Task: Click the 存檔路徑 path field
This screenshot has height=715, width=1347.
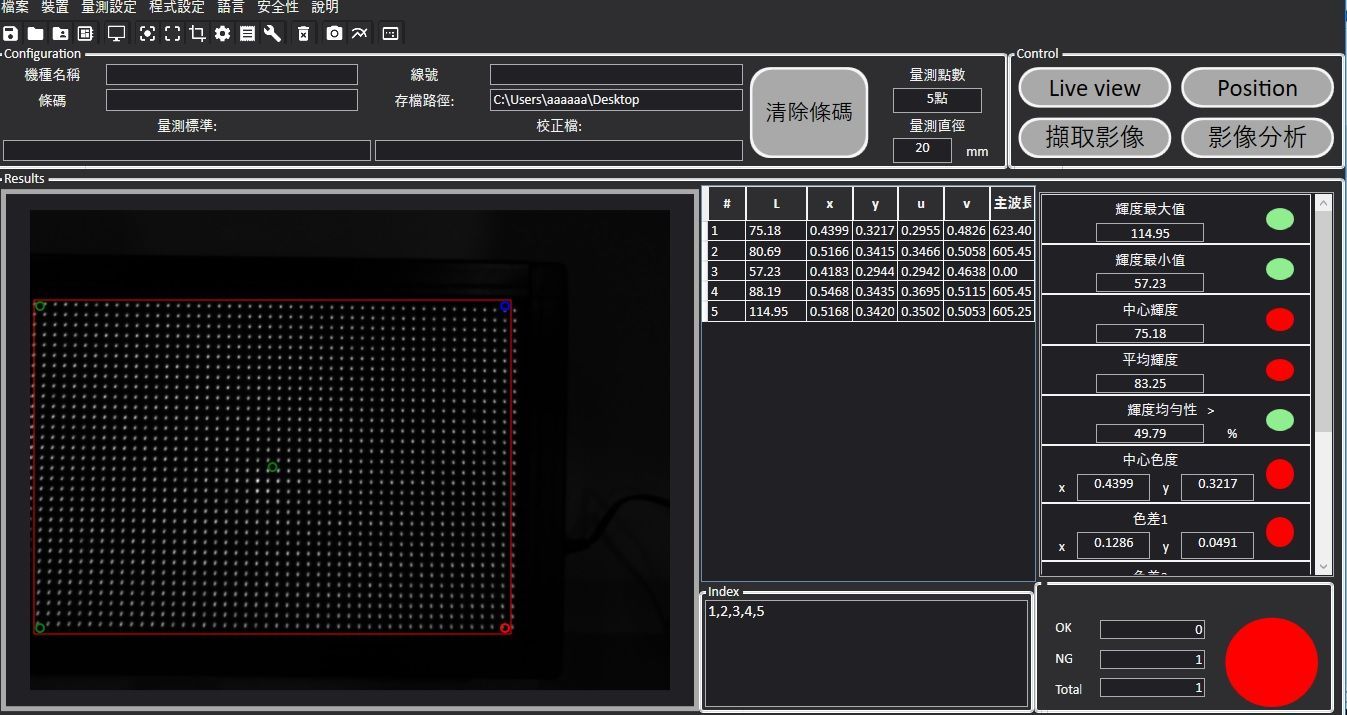Action: [x=615, y=100]
